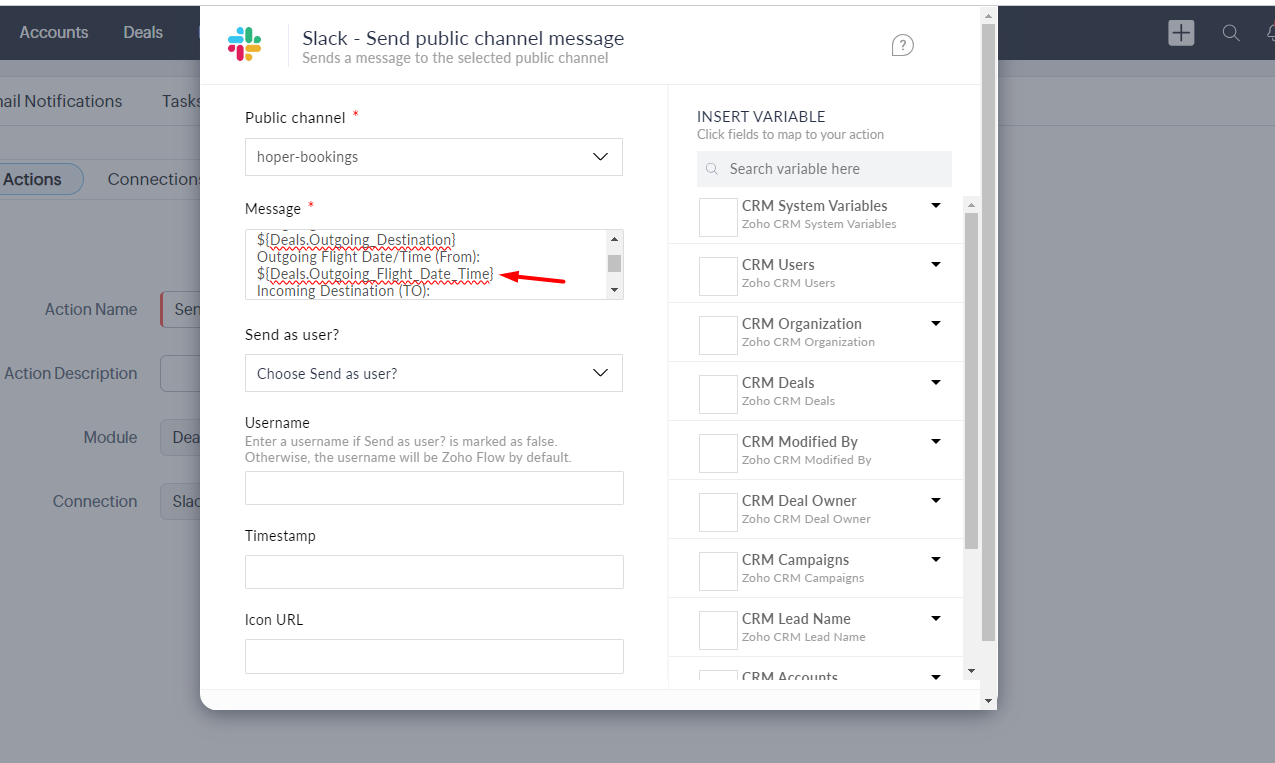The width and height of the screenshot is (1275, 763).
Task: Click the dialog's outer scrollbar thumb
Action: [988, 332]
